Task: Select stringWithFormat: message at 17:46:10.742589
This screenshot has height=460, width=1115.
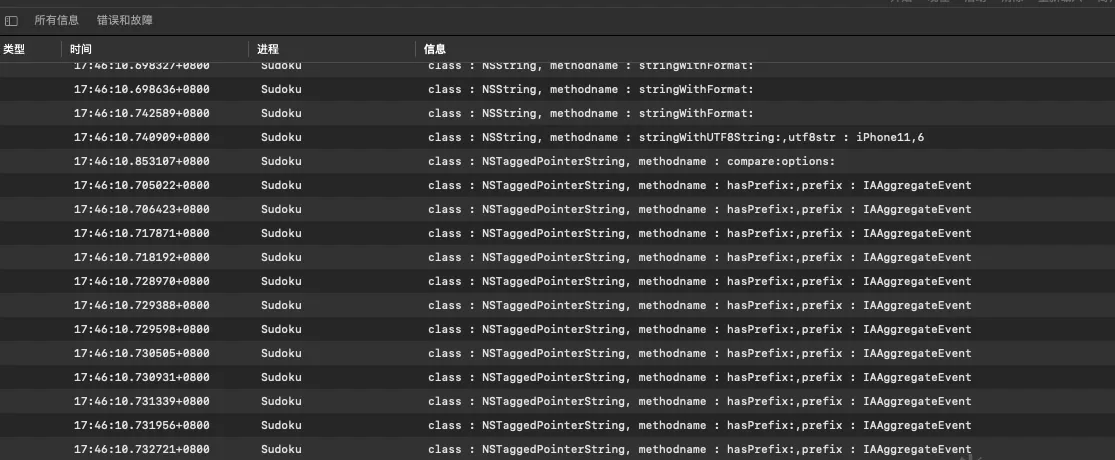Action: point(590,113)
